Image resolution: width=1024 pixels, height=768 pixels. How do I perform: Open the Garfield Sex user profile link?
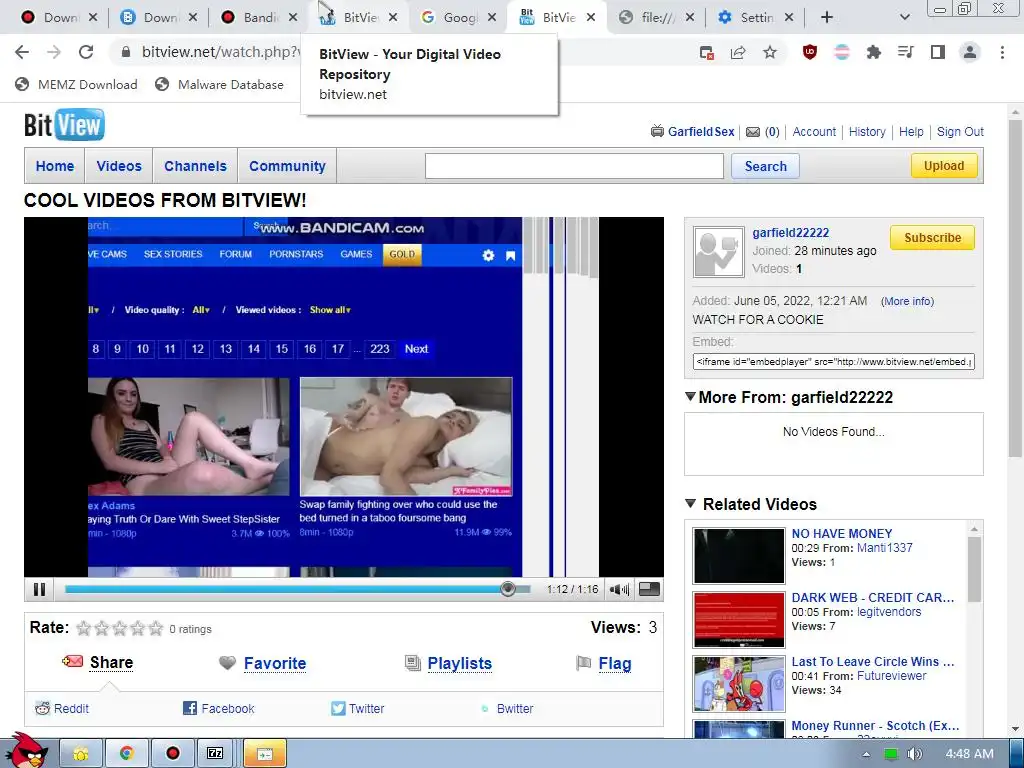pyautogui.click(x=701, y=131)
